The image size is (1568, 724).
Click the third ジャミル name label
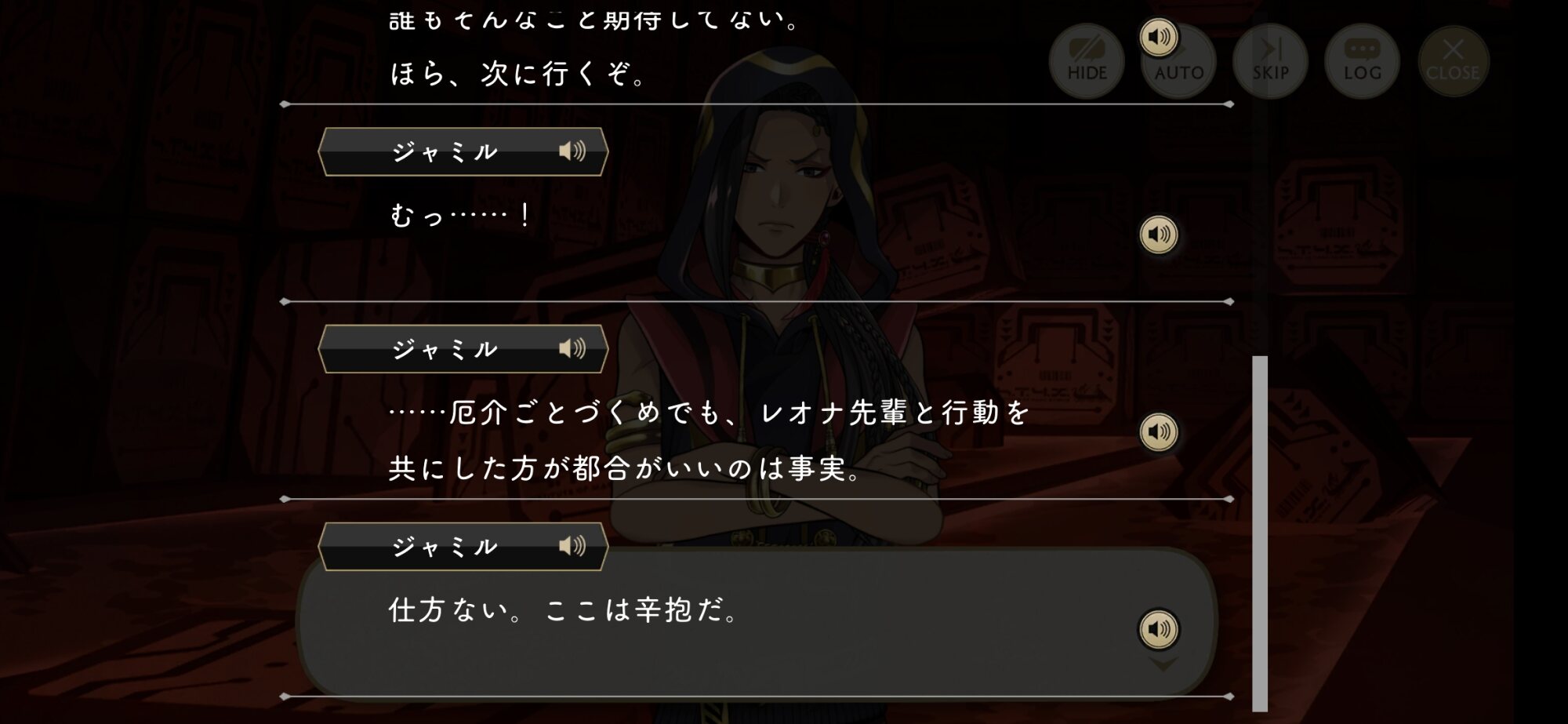[x=445, y=547]
